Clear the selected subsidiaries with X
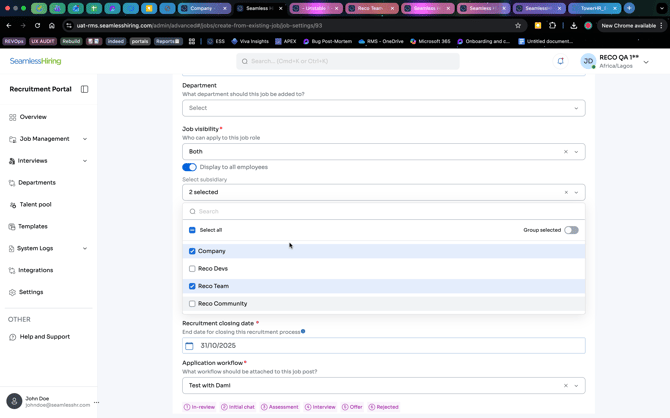This screenshot has width=670, height=418. (565, 192)
